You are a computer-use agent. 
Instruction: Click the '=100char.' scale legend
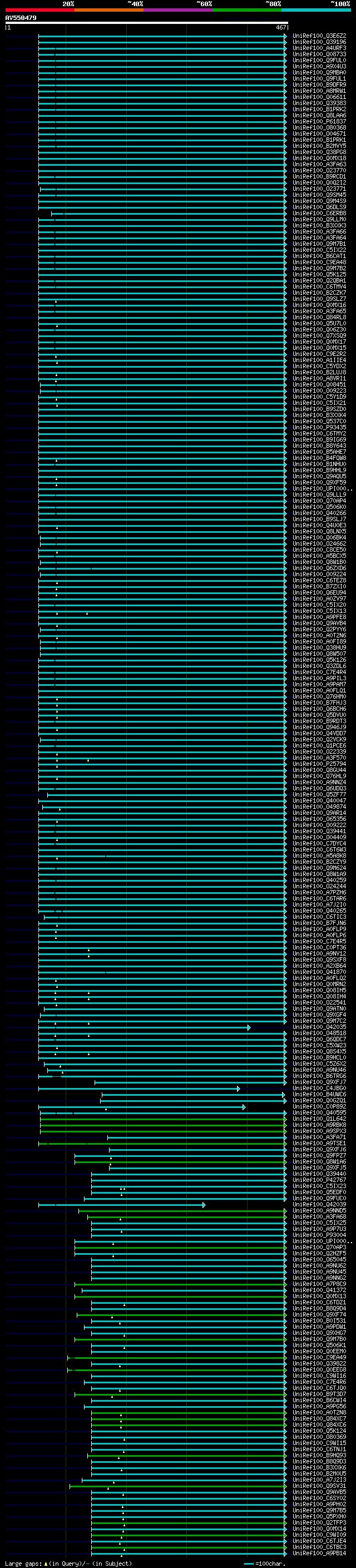264,1564
